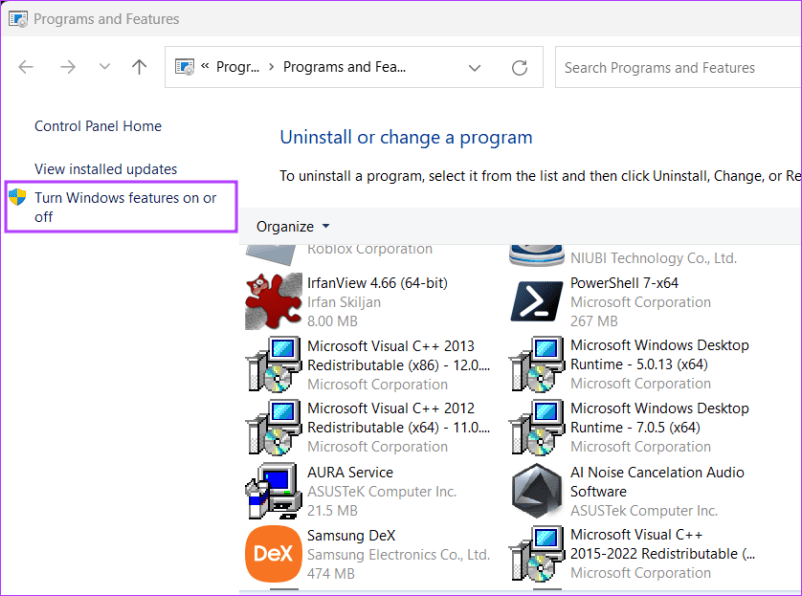Select the PowerShell 7-x64 program icon
Screen dimensions: 802x596
(x=536, y=301)
